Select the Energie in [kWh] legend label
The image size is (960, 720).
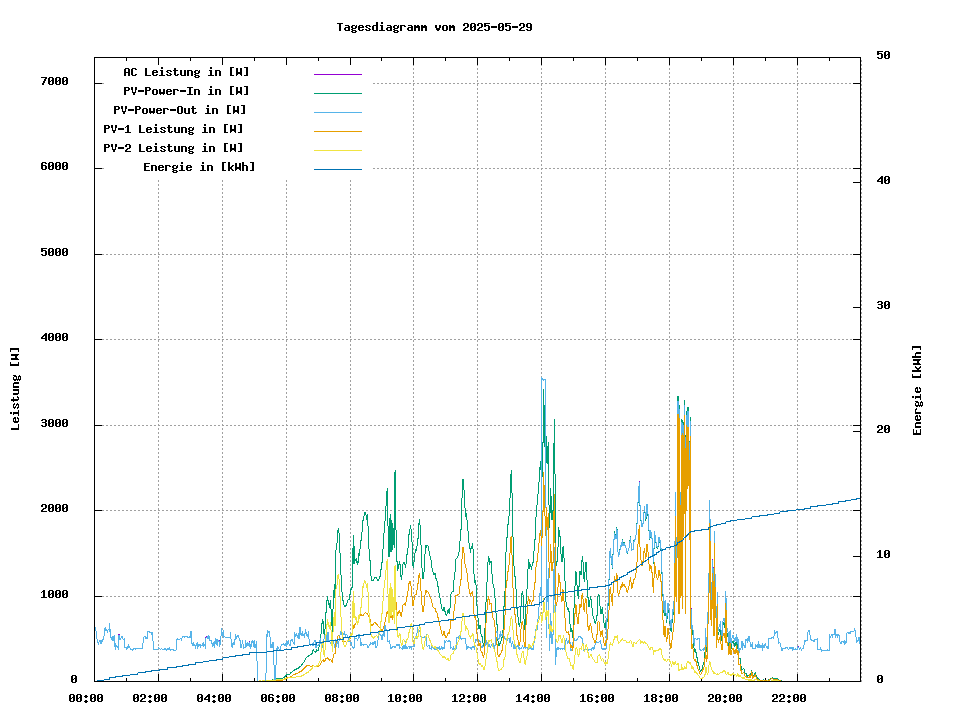pyautogui.click(x=198, y=167)
